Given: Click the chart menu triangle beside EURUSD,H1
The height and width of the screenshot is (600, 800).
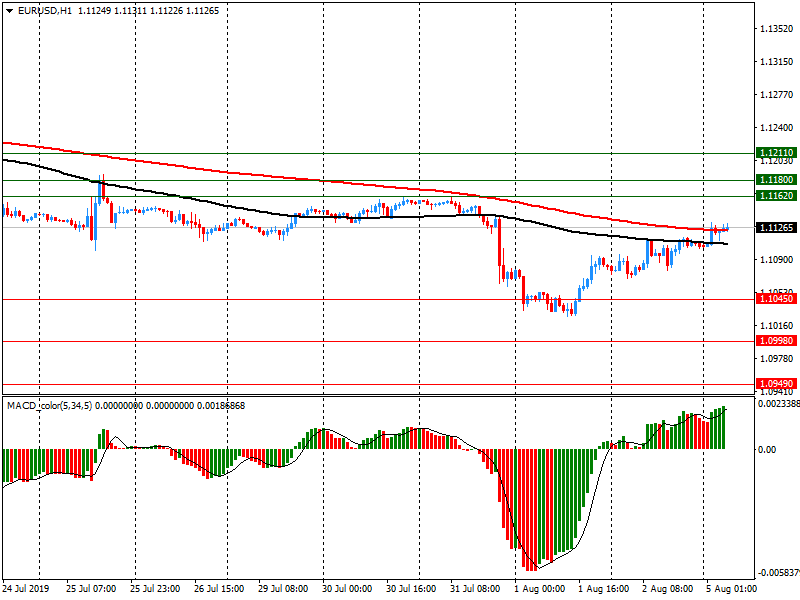Looking at the screenshot, I should click(x=9, y=11).
